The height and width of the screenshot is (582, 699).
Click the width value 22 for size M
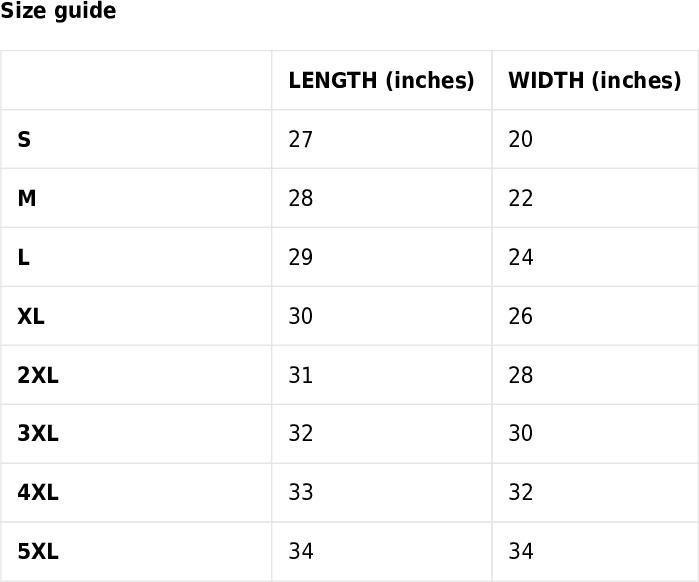(x=521, y=199)
